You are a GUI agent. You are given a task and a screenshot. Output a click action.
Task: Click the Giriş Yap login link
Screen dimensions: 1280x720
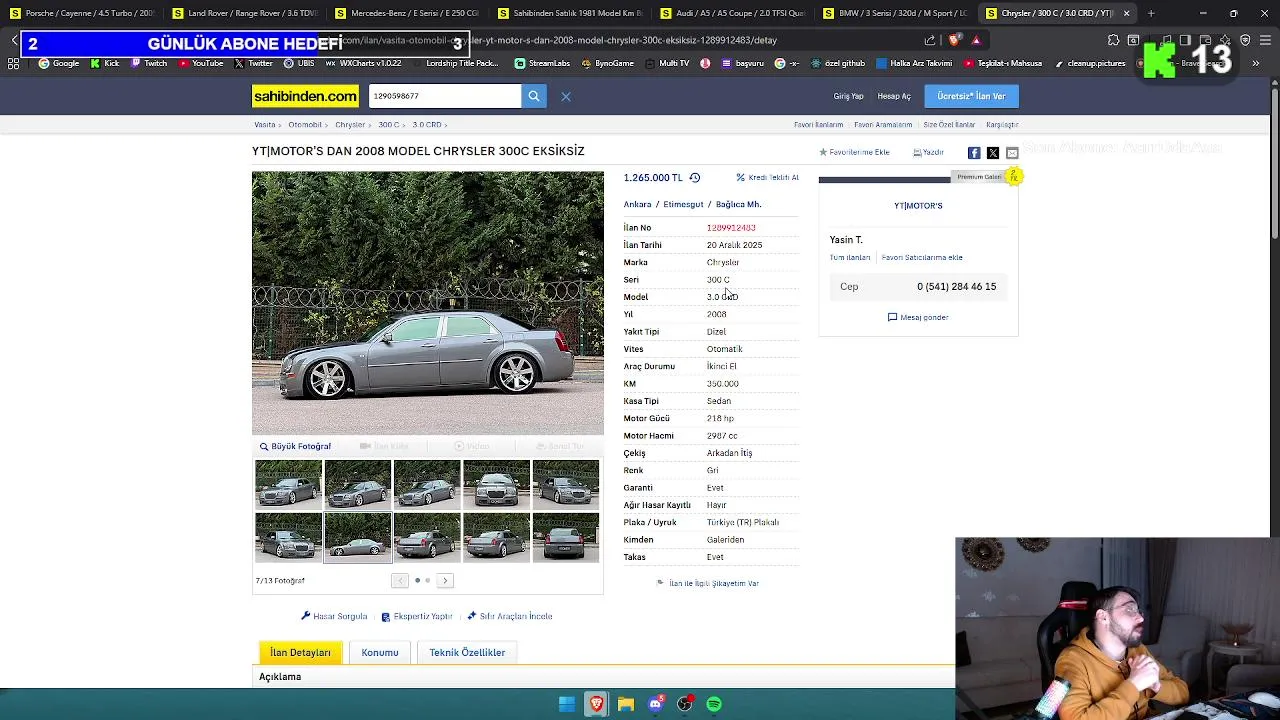click(848, 96)
